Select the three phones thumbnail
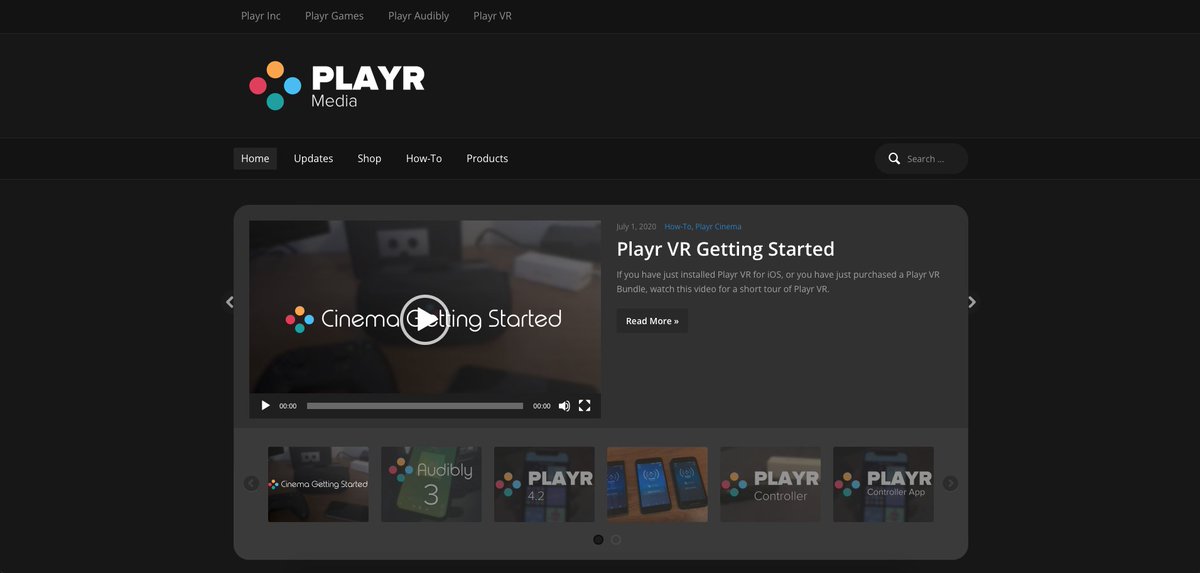 point(657,484)
